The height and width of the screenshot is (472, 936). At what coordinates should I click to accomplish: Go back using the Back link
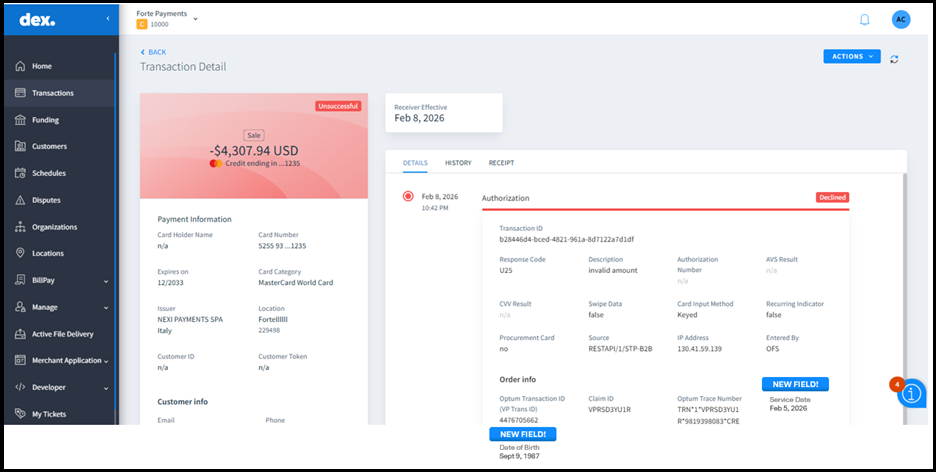(153, 52)
